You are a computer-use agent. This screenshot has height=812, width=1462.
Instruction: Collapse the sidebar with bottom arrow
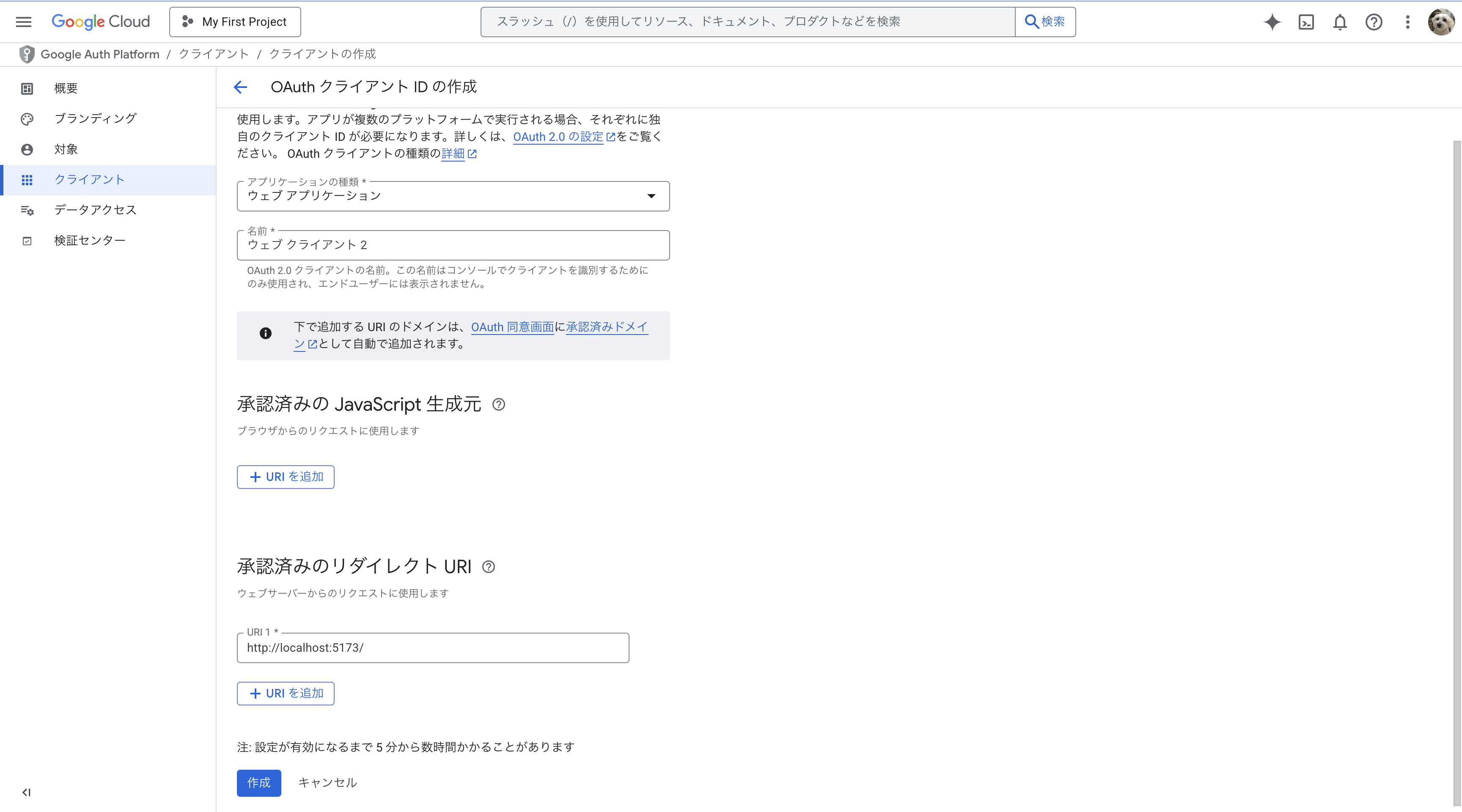point(26,793)
